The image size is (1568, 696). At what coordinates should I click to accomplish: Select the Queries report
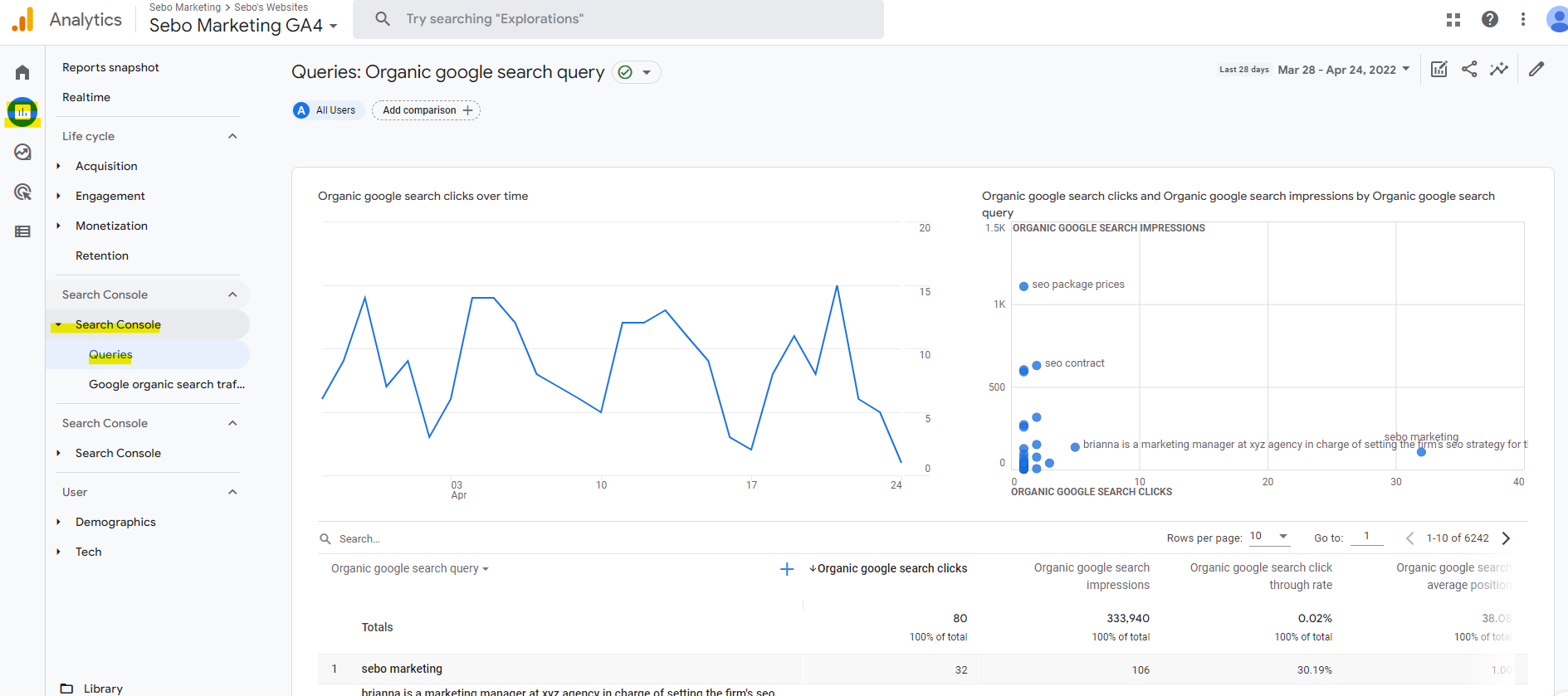pyautogui.click(x=110, y=354)
